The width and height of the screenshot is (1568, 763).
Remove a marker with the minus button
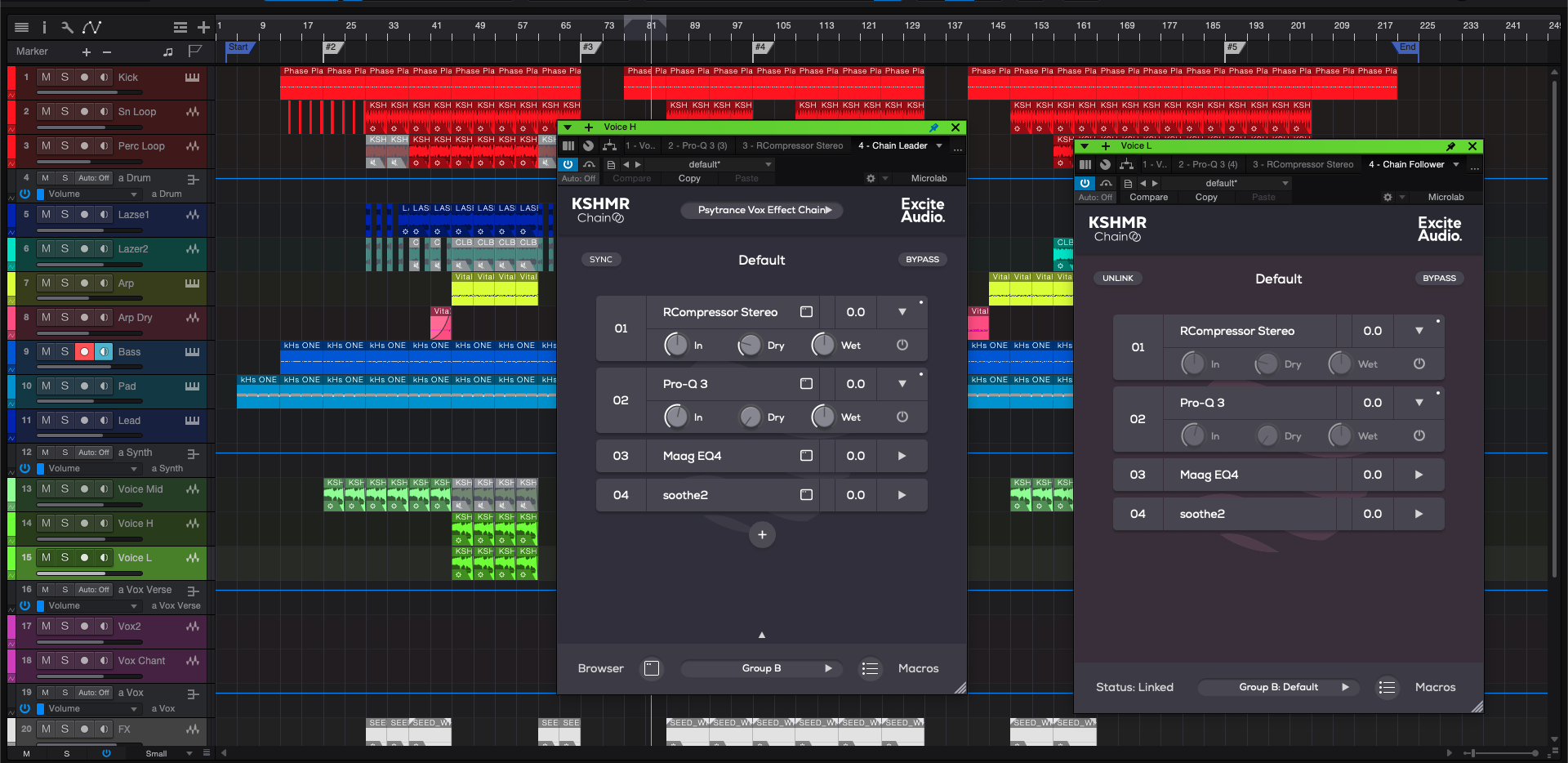tap(107, 52)
